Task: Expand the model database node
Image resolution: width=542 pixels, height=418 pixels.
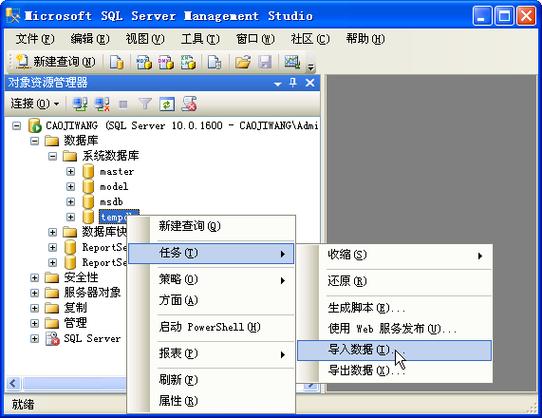Action: coord(71,187)
